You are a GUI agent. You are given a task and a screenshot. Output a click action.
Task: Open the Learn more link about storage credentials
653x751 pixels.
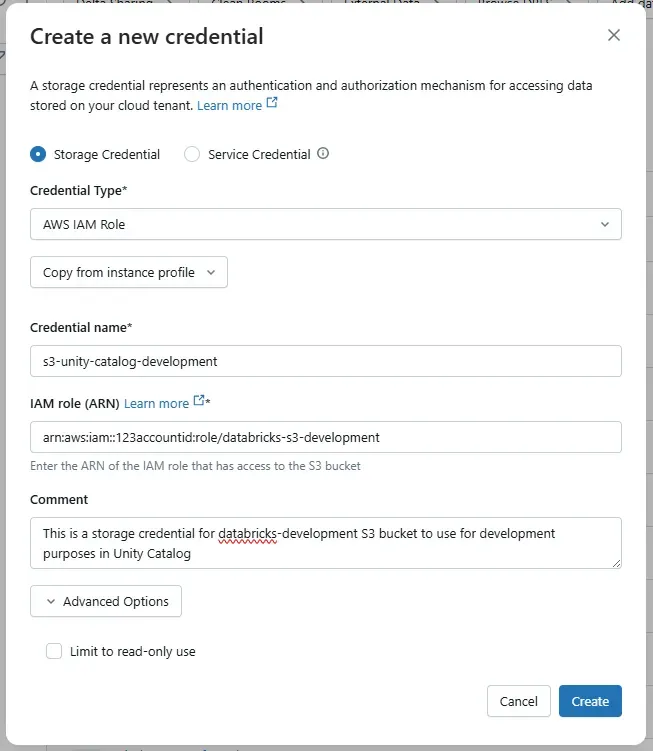(229, 105)
